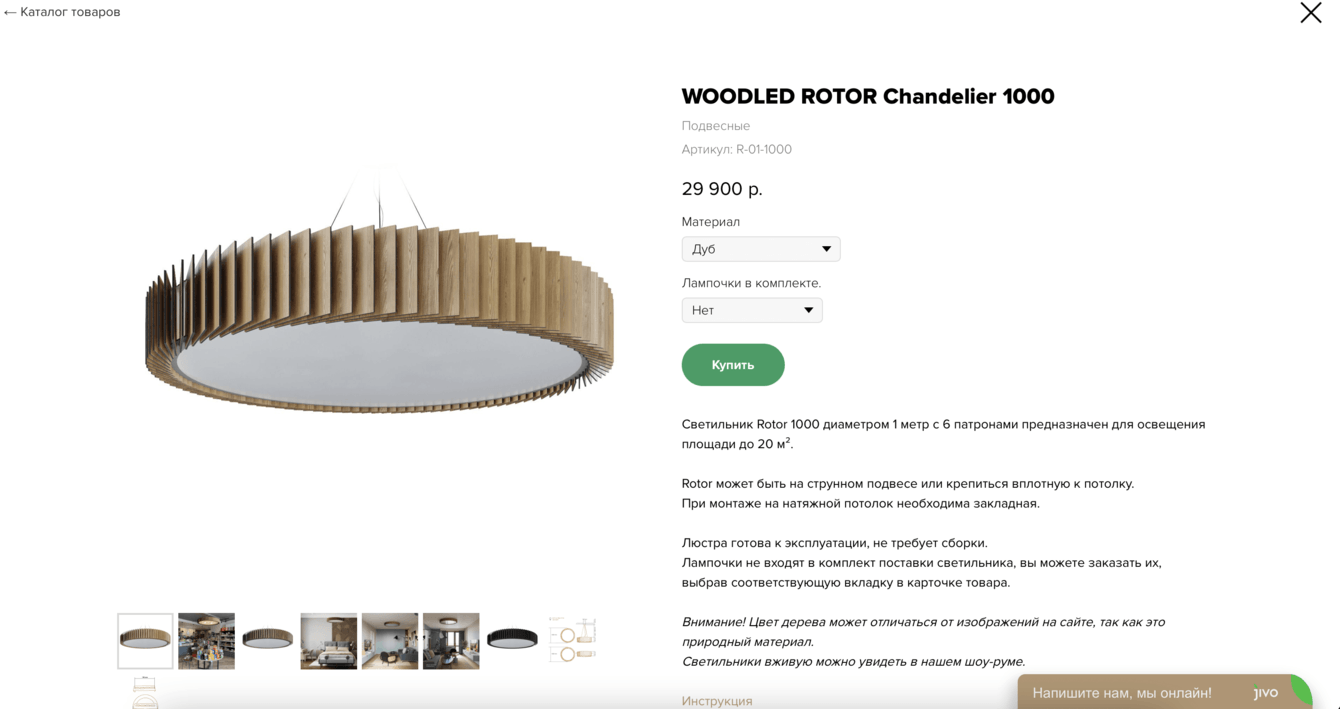Show the dimensions drawing thumbnail
Image resolution: width=1340 pixels, height=709 pixels.
(573, 641)
